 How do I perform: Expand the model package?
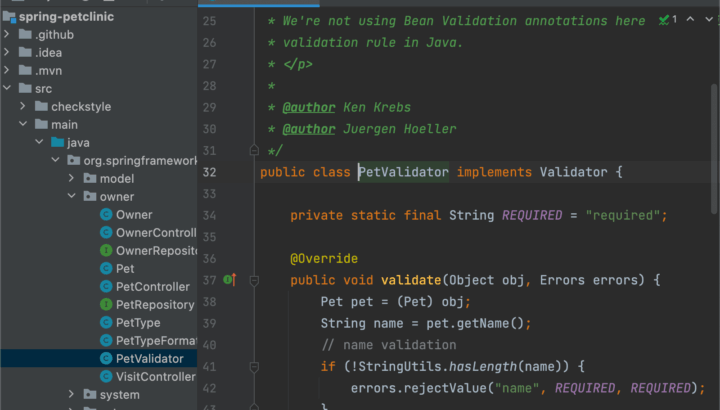(x=71, y=178)
